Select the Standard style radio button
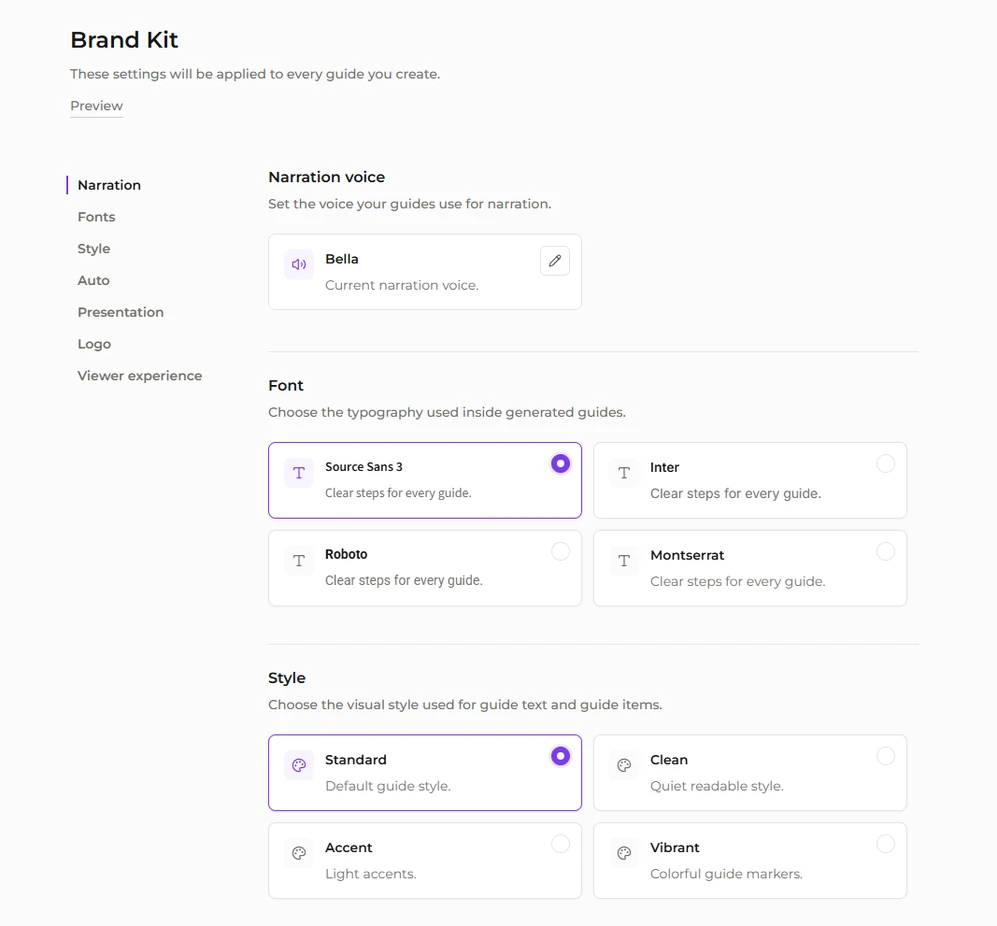Screen dimensions: 997x926 (560, 756)
